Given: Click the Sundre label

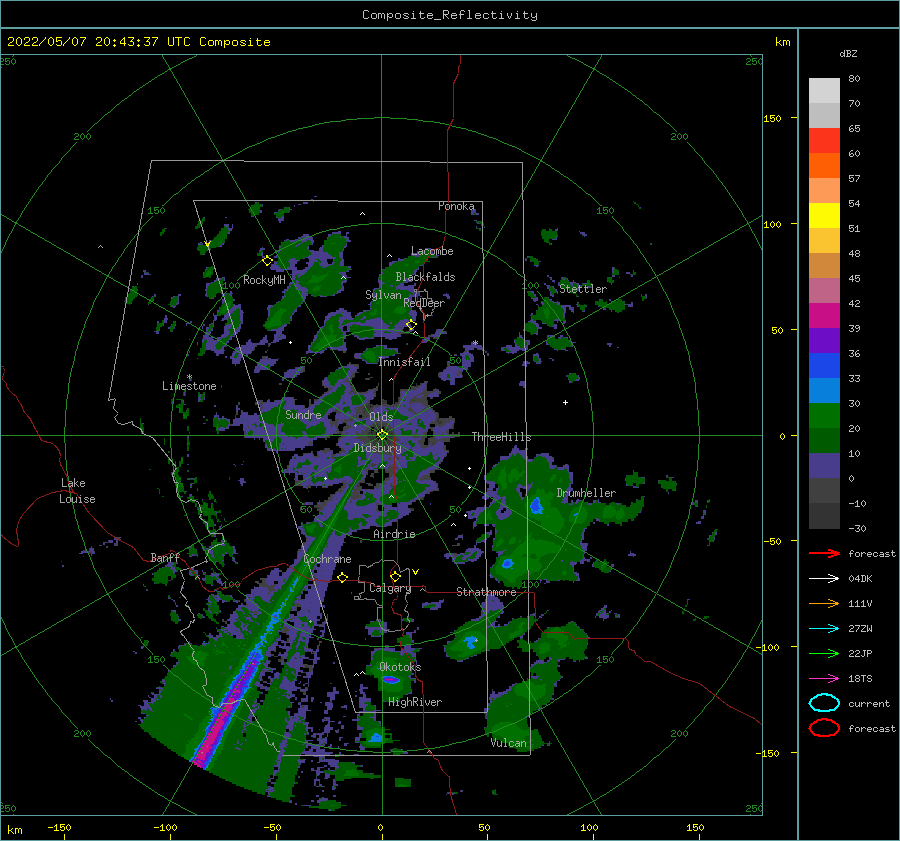Looking at the screenshot, I should click(303, 415).
